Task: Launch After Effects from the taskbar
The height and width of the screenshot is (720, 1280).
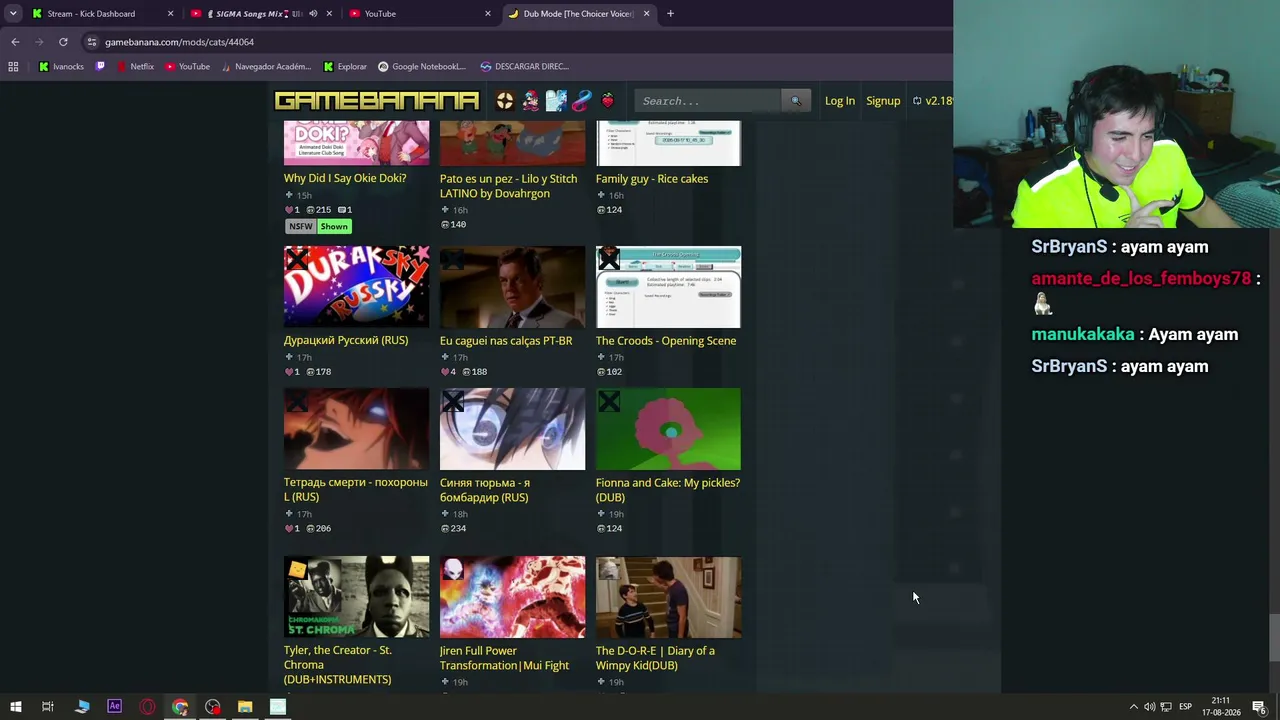Action: tap(114, 707)
